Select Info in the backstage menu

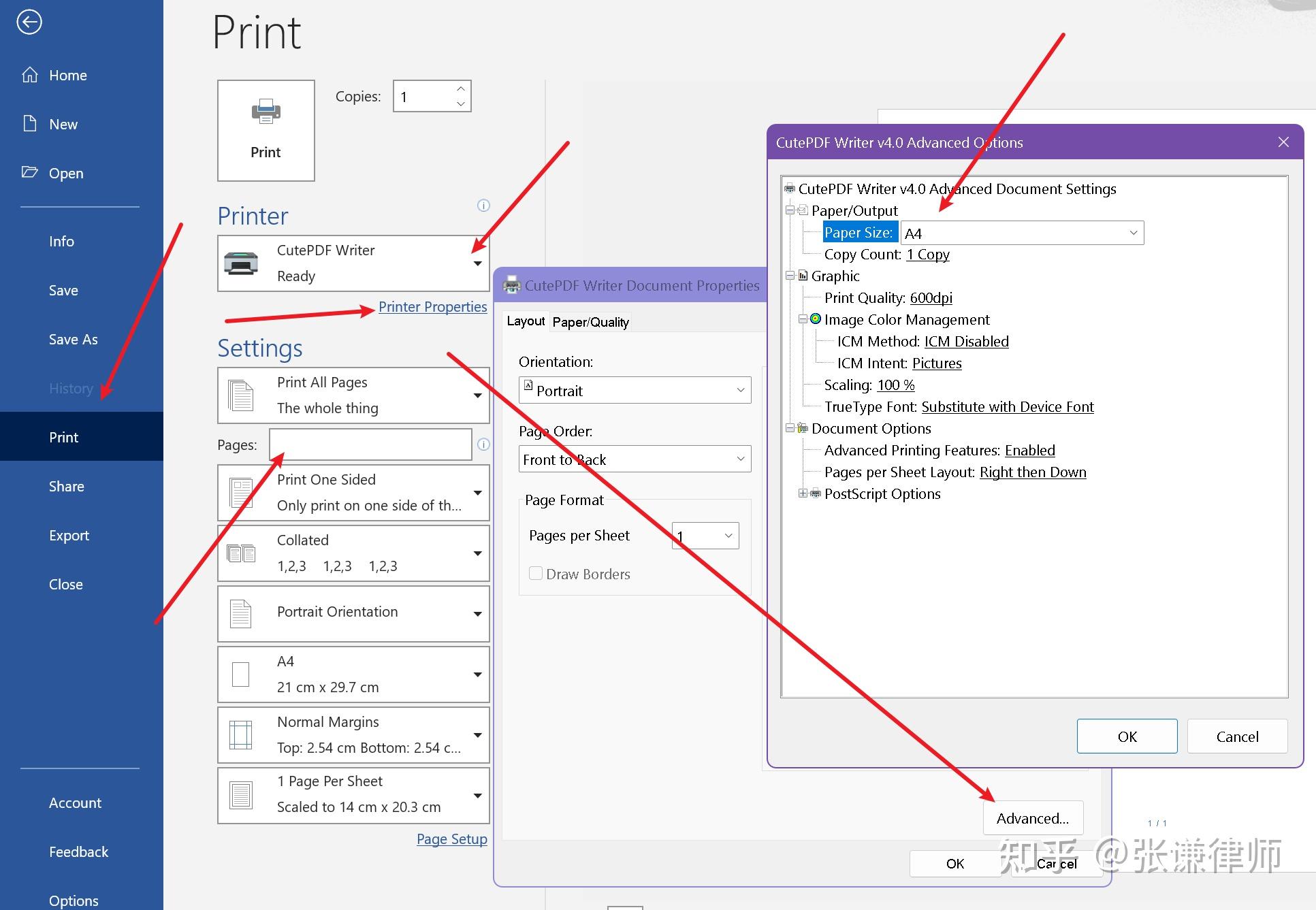click(x=82, y=241)
